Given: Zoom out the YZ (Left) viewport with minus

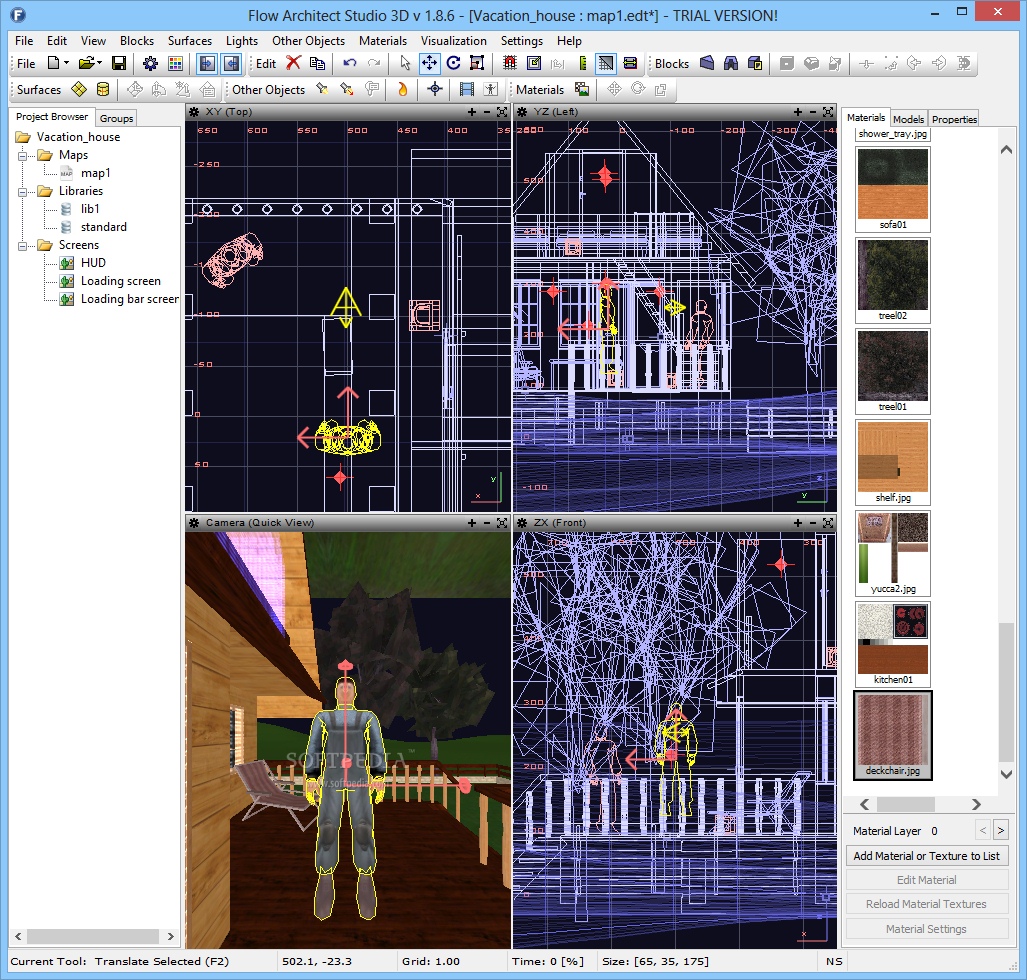Looking at the screenshot, I should [813, 112].
